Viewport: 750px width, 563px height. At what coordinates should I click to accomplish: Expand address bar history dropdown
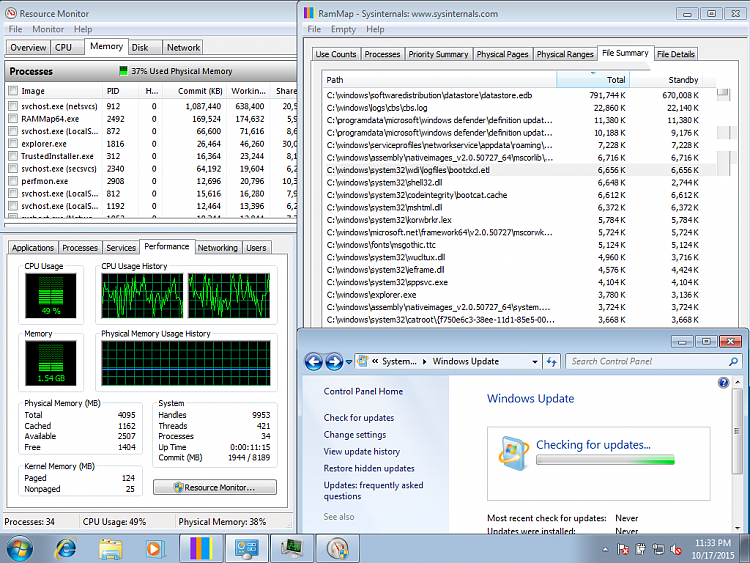pos(535,362)
